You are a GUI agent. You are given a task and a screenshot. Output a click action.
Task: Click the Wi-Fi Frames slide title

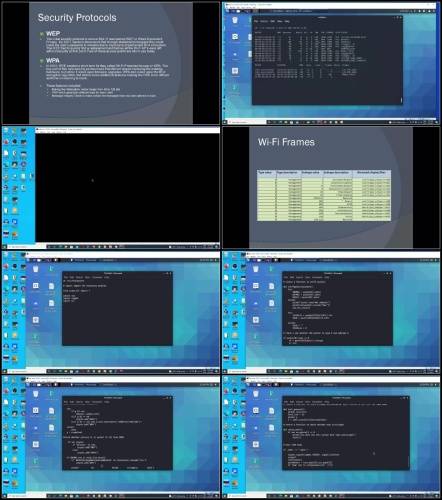(286, 142)
